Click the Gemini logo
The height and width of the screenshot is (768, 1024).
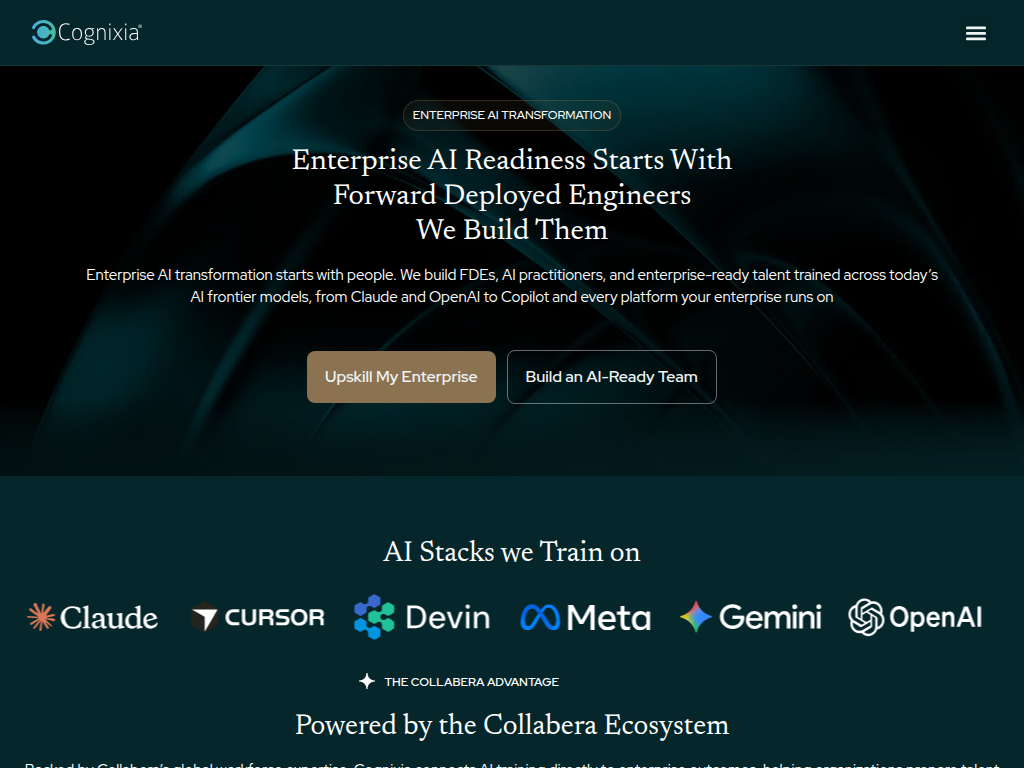click(750, 617)
